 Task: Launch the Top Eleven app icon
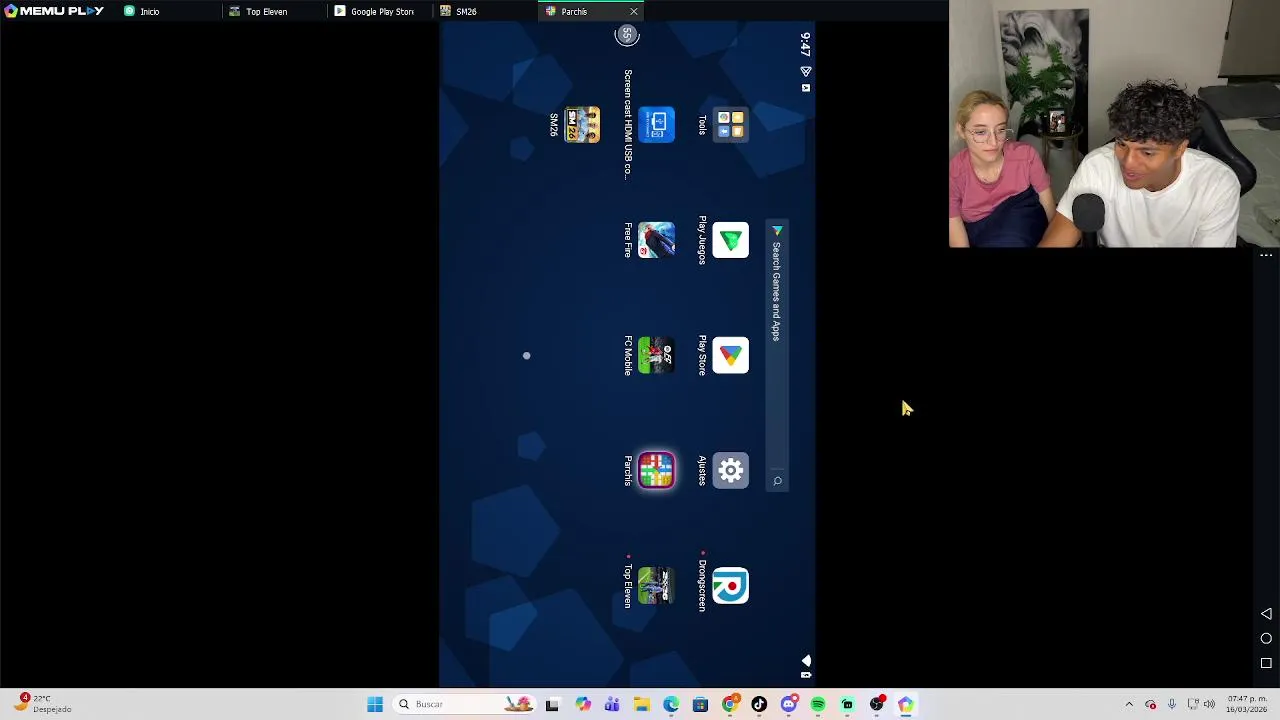[656, 585]
